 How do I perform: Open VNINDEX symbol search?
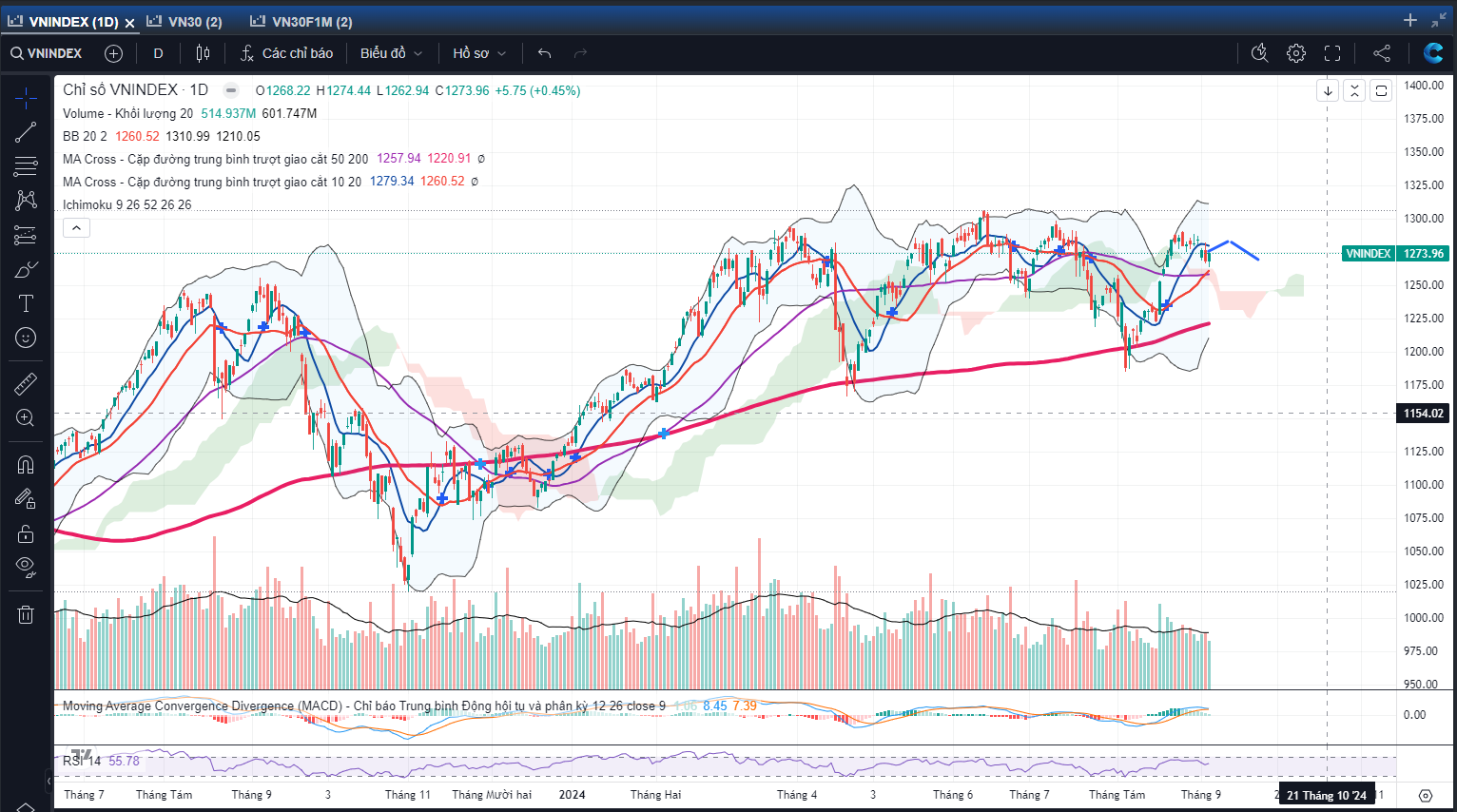pos(47,53)
